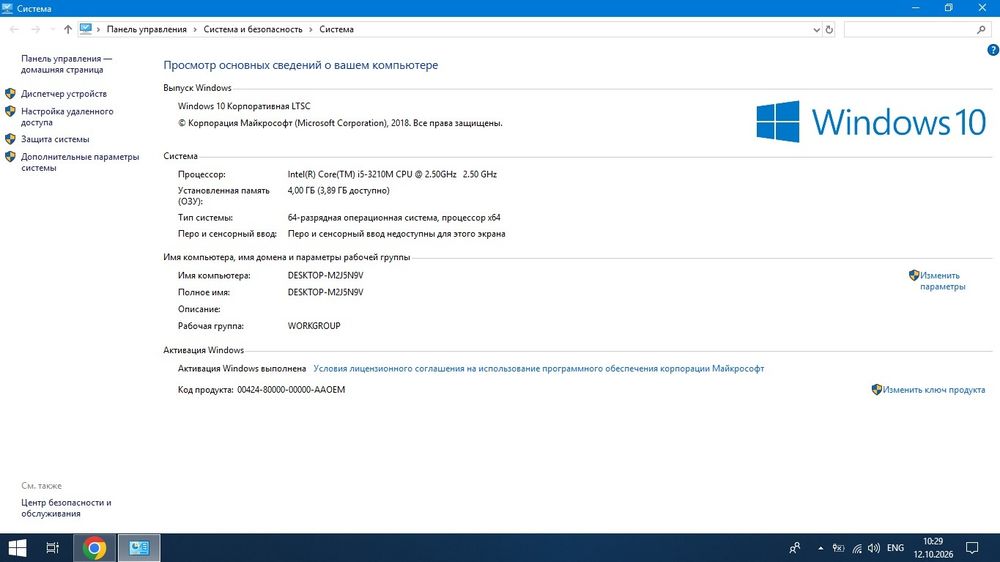
Task: Open Настройка удаленного доступа link
Action: (x=67, y=117)
